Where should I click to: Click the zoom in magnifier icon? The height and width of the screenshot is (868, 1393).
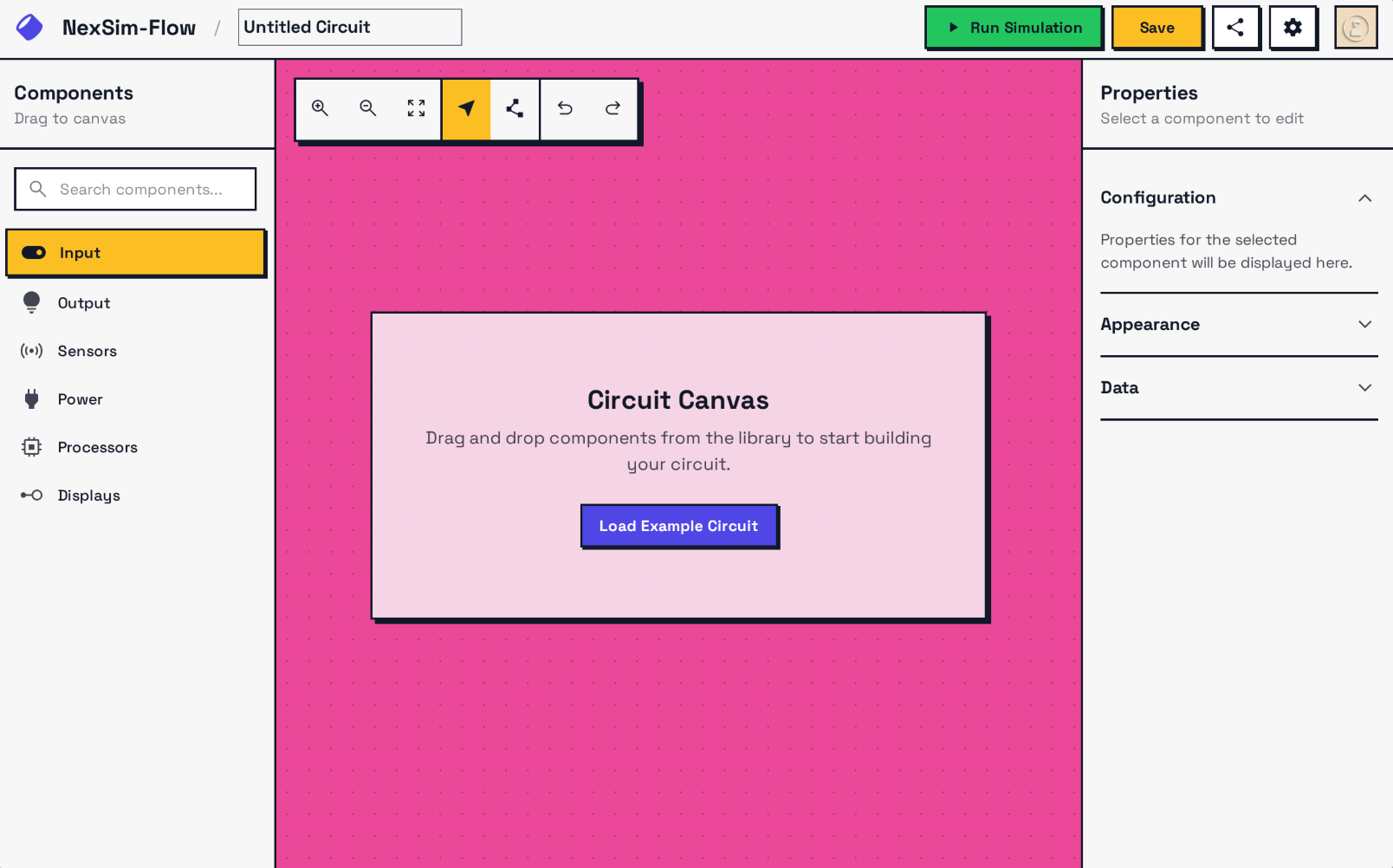[320, 108]
